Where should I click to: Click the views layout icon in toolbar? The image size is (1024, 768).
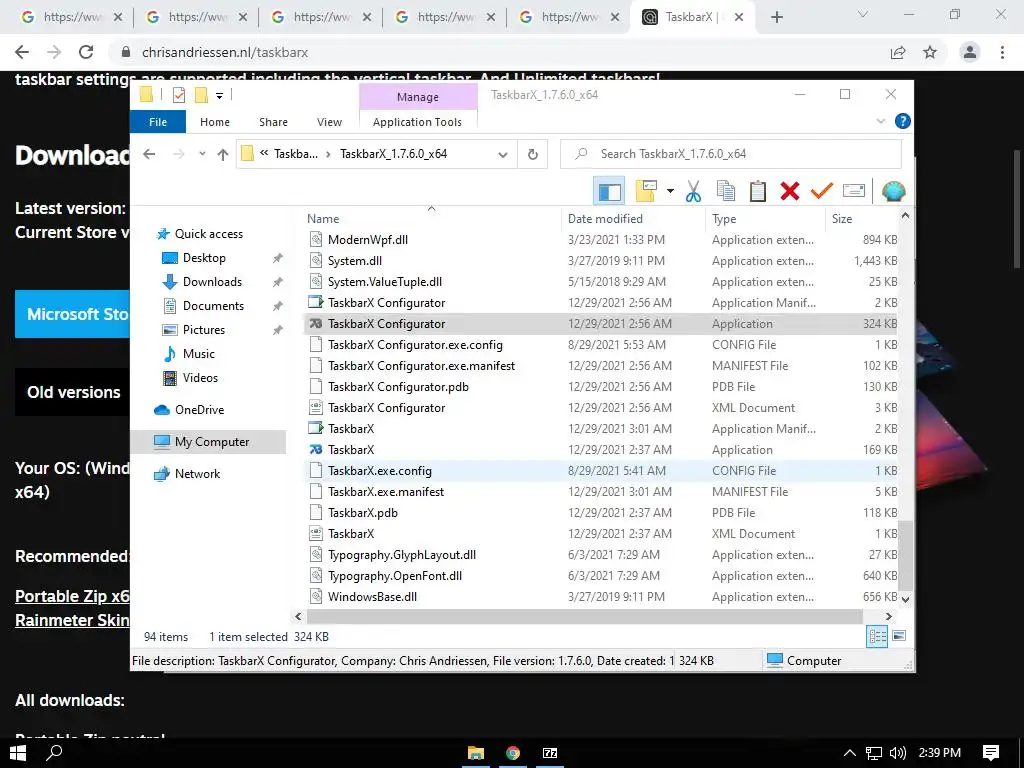[x=646, y=191]
